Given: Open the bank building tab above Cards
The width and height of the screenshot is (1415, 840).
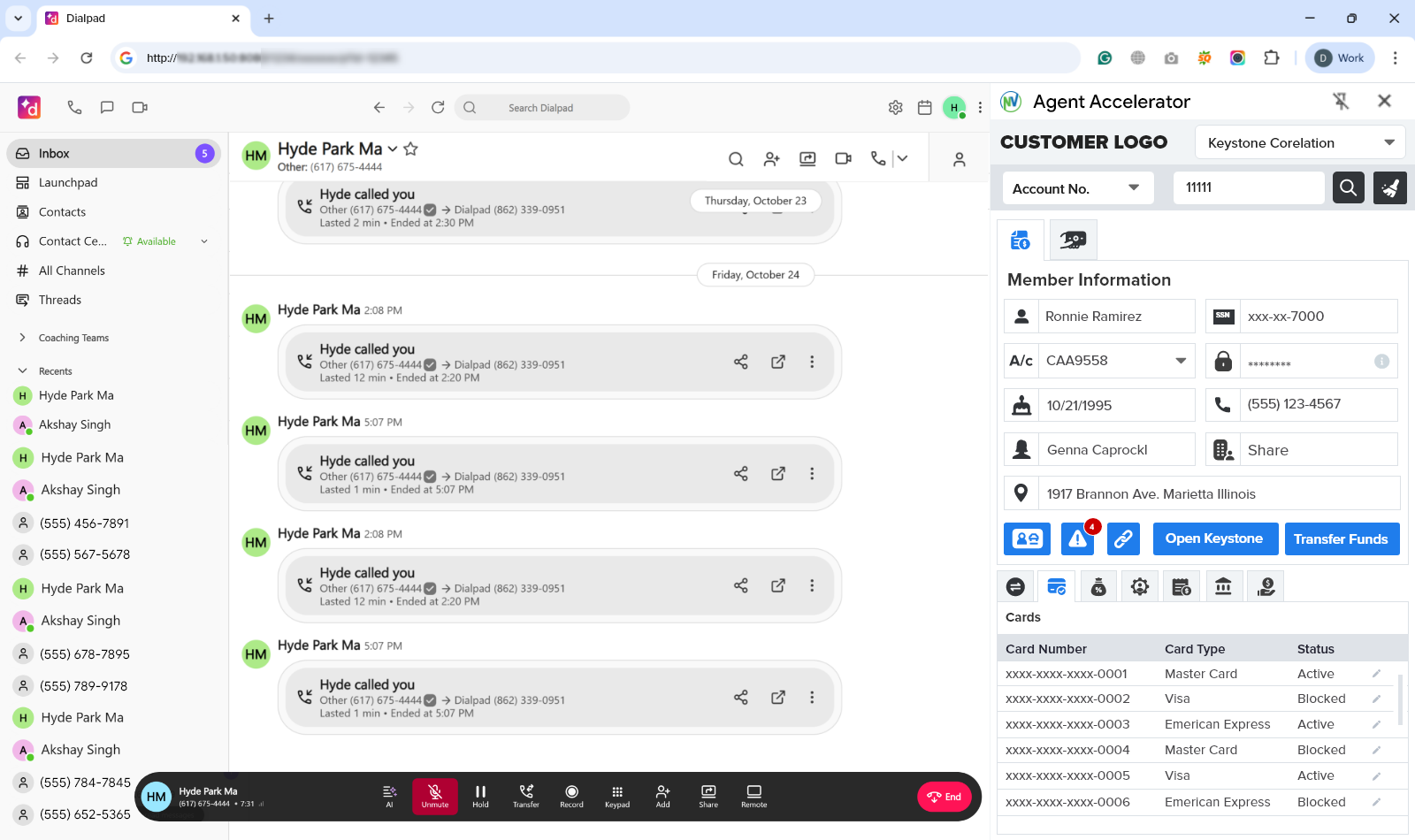Looking at the screenshot, I should click(x=1223, y=586).
